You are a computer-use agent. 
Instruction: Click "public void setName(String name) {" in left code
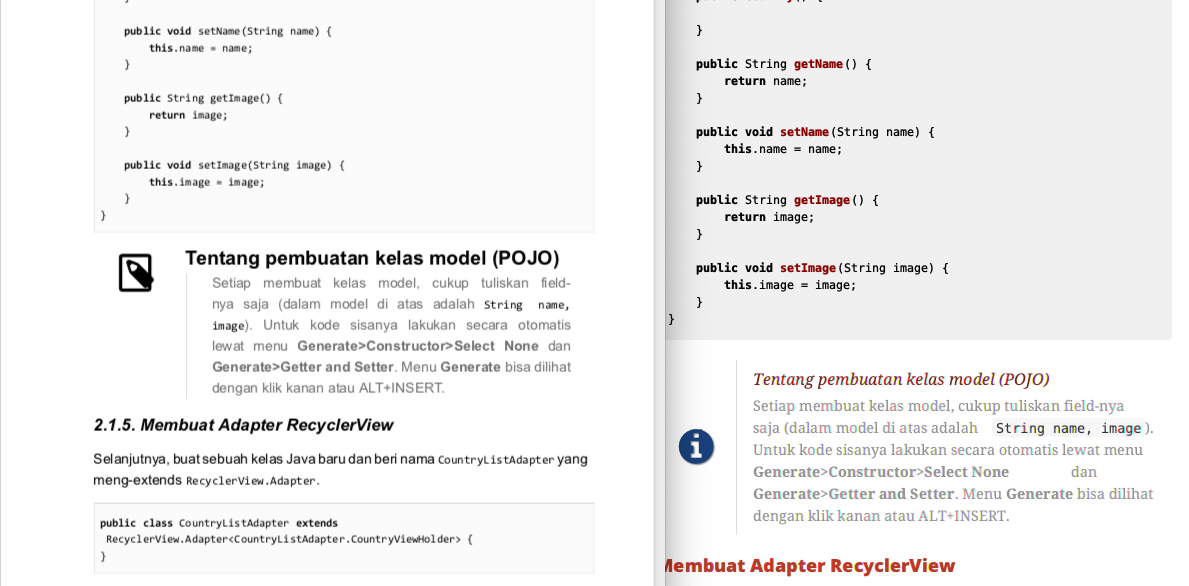click(228, 31)
